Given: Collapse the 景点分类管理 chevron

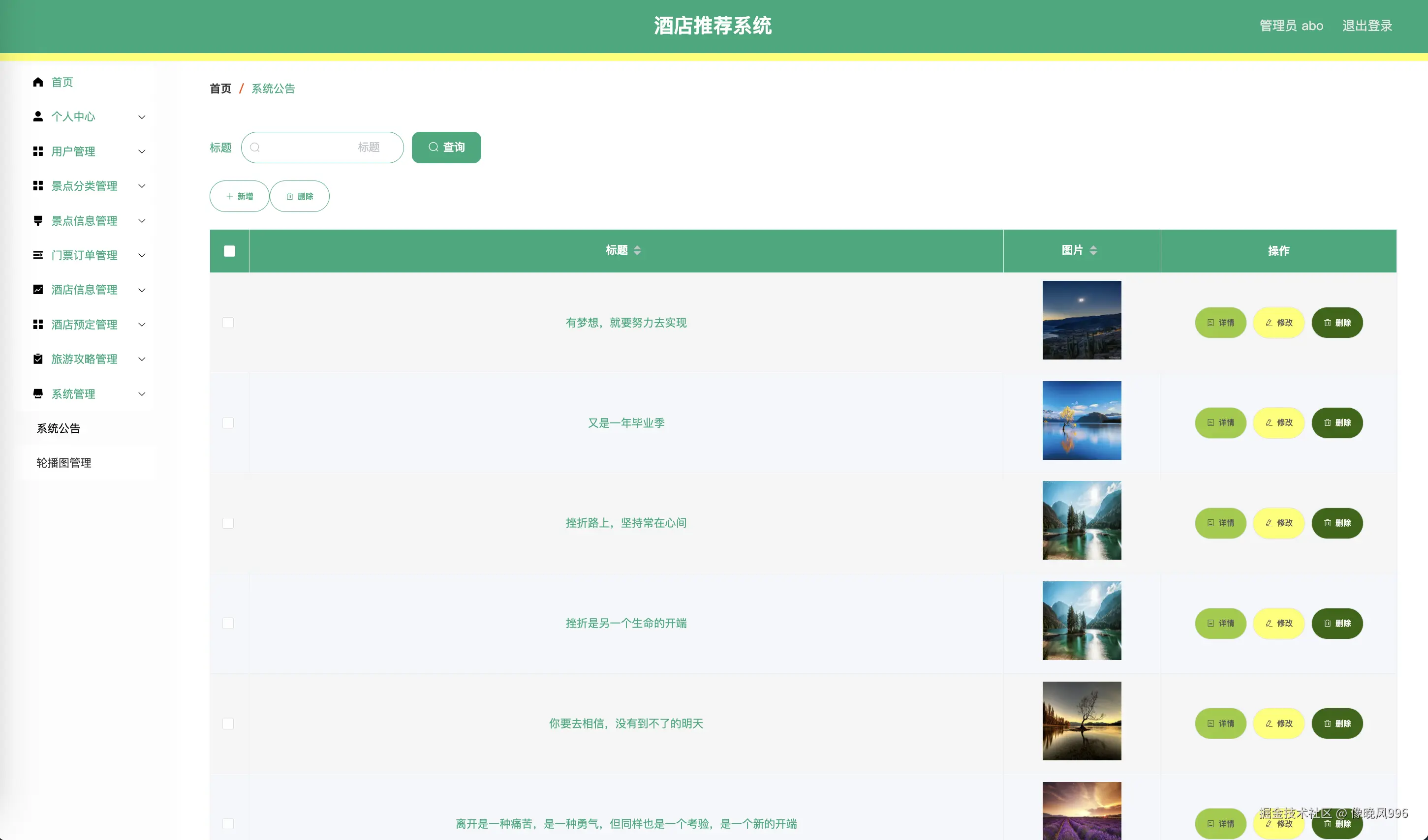Looking at the screenshot, I should [x=141, y=186].
